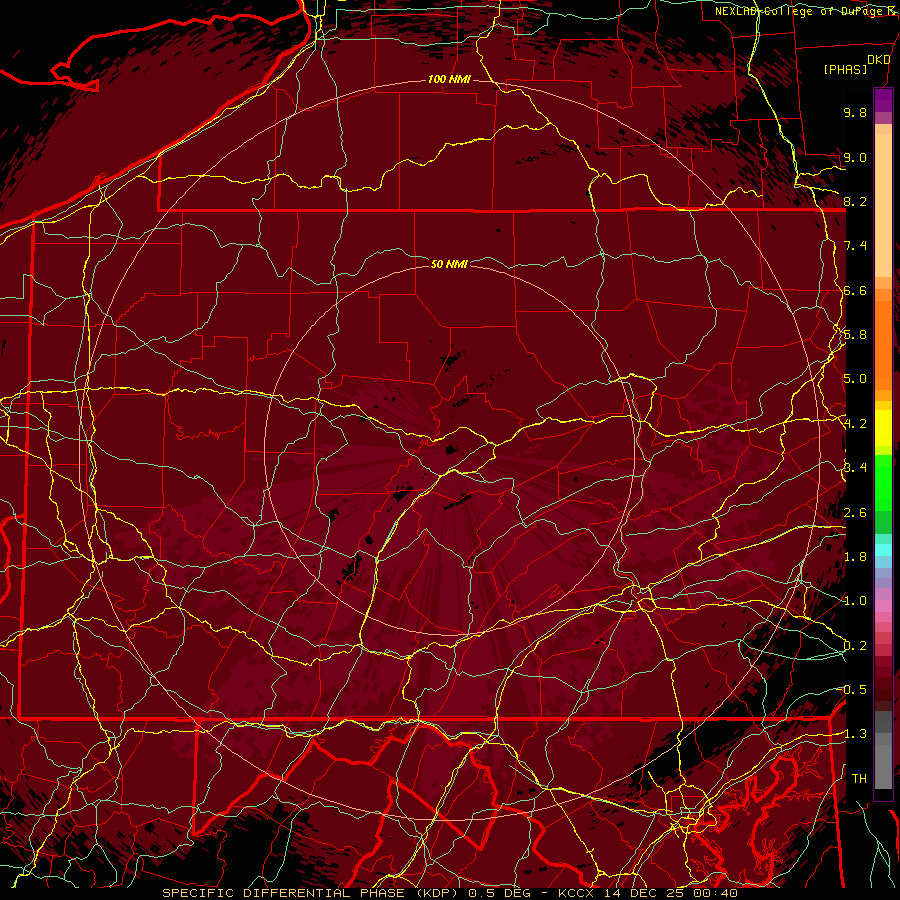This screenshot has width=900, height=900.
Task: Select the 5.0 scale value
Action: click(x=855, y=379)
